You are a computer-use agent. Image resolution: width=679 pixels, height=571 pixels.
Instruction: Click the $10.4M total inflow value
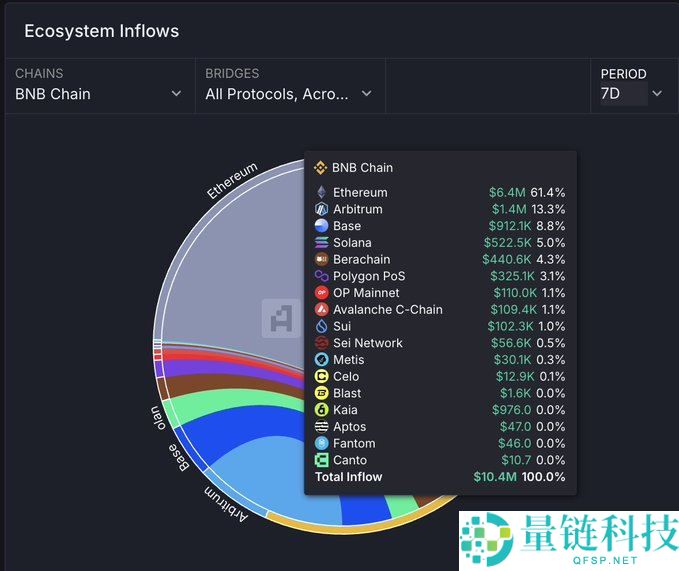495,477
